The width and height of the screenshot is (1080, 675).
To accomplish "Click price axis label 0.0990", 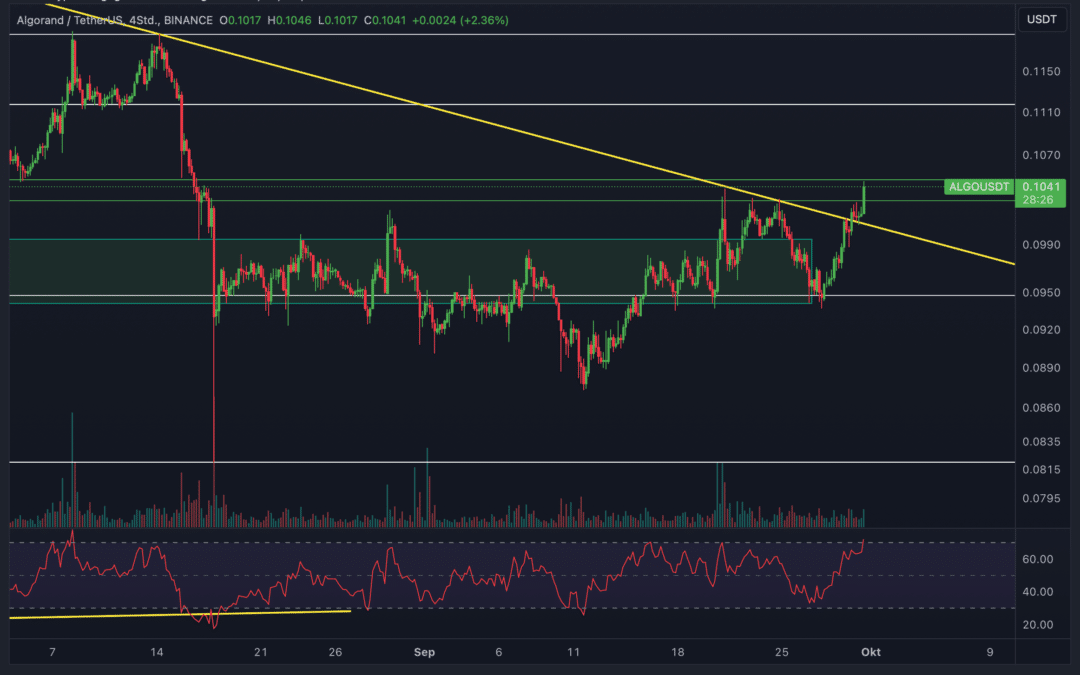I will (1041, 245).
